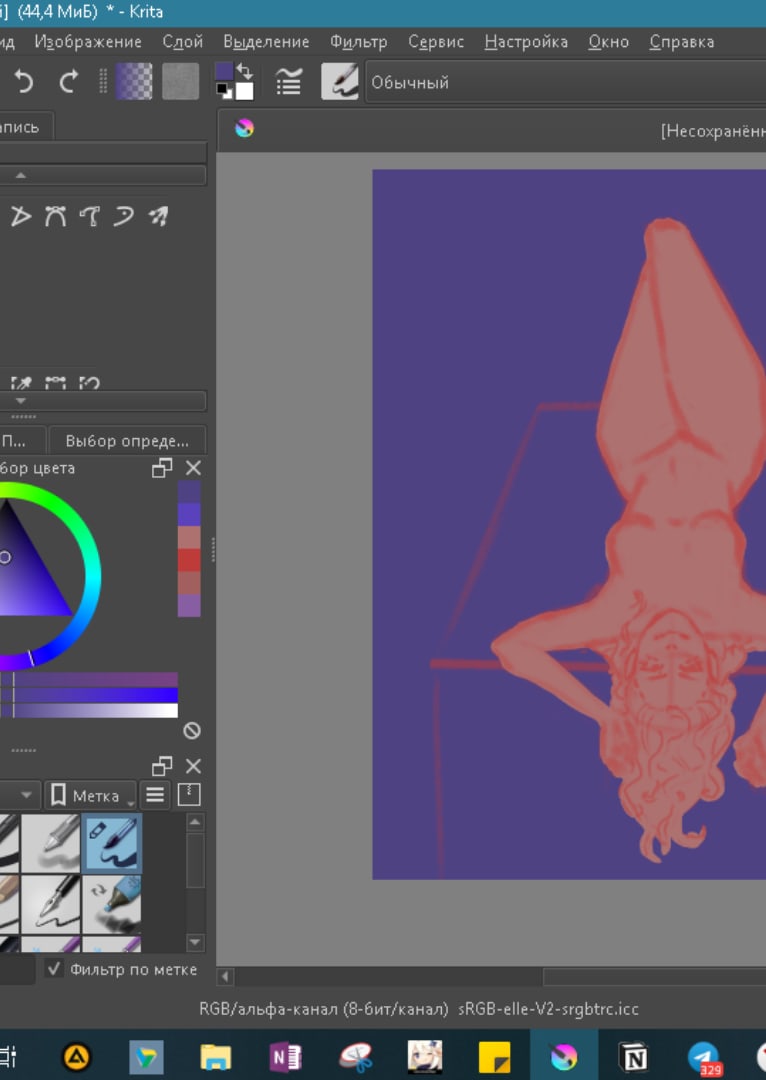
Task: Float the color selector docker
Action: 163,468
